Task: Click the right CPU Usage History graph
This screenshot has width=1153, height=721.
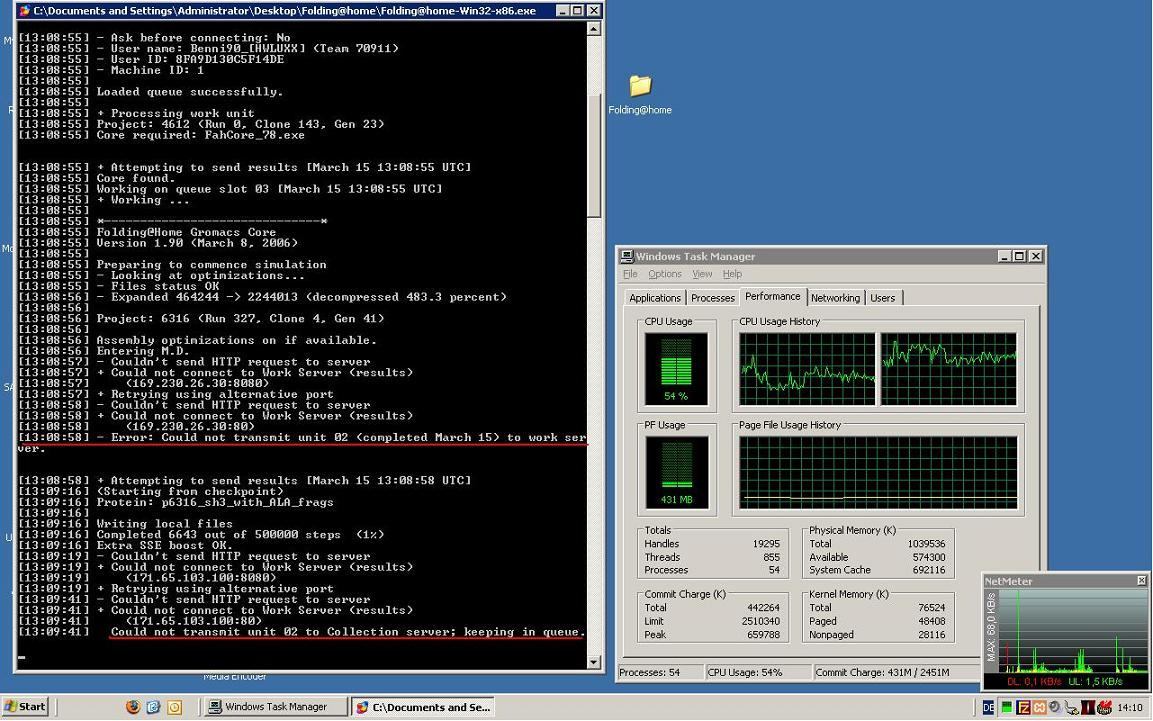Action: coord(949,369)
